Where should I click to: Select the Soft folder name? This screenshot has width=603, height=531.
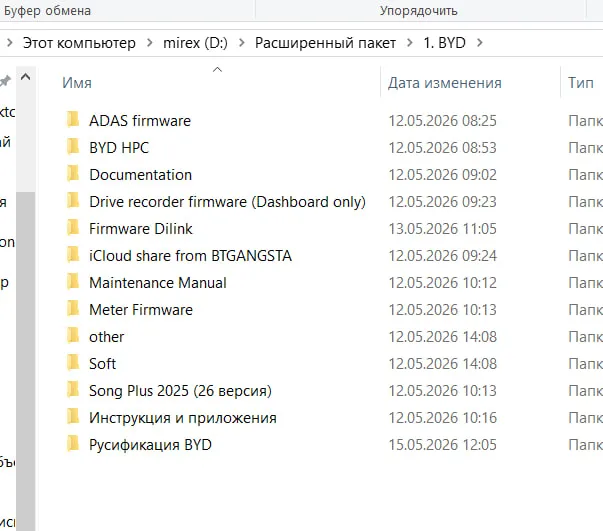[102, 364]
